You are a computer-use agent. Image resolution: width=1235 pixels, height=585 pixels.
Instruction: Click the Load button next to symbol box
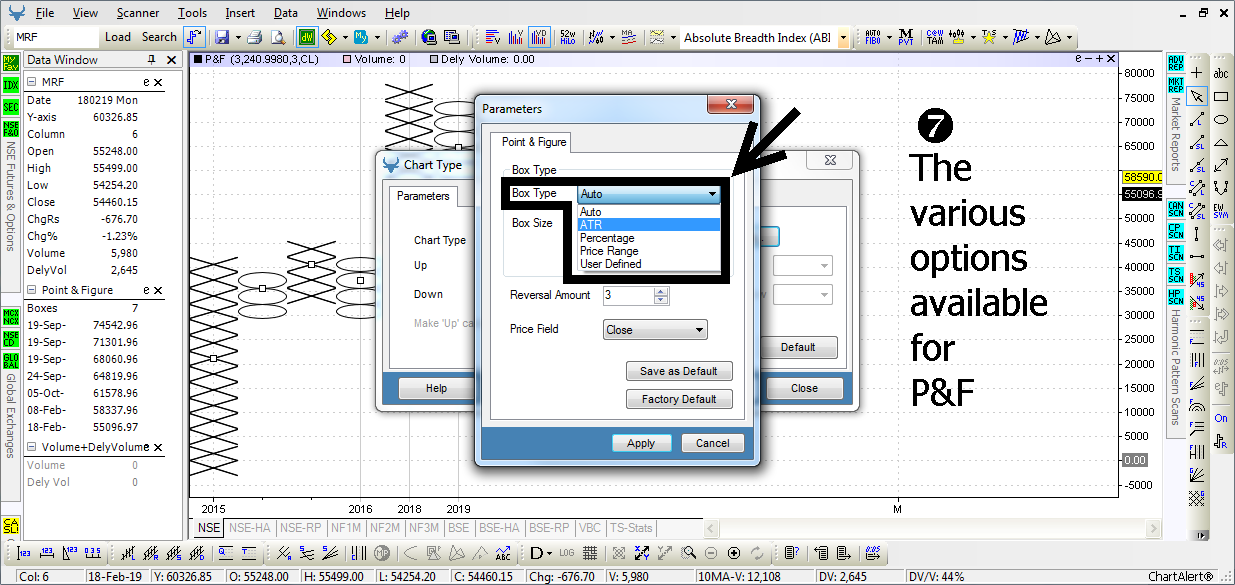pos(118,37)
